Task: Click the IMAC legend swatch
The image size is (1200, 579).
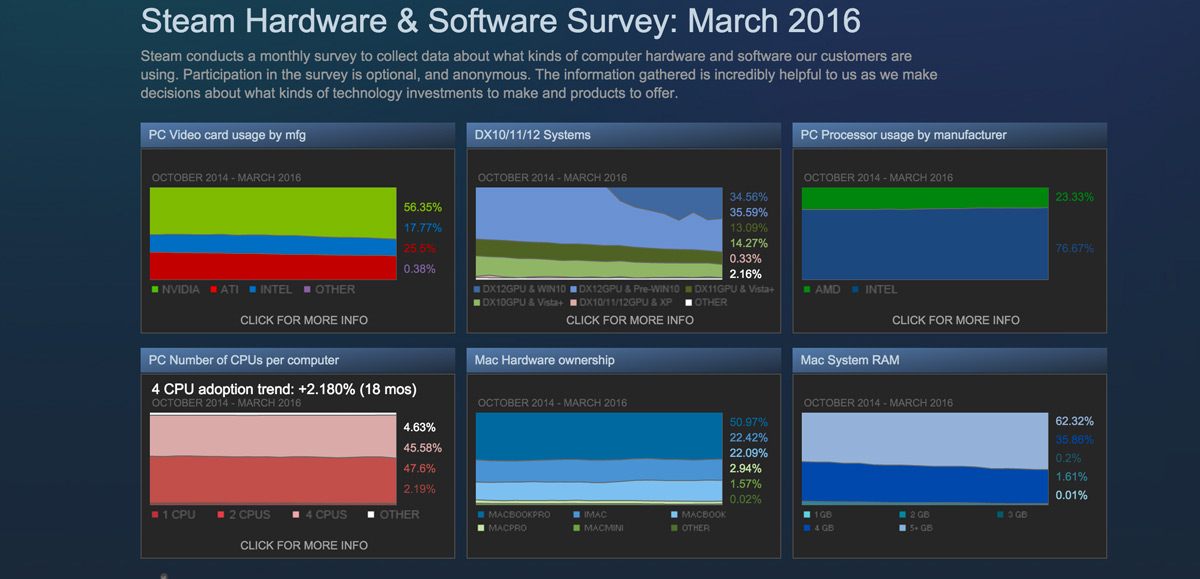Action: (576, 515)
